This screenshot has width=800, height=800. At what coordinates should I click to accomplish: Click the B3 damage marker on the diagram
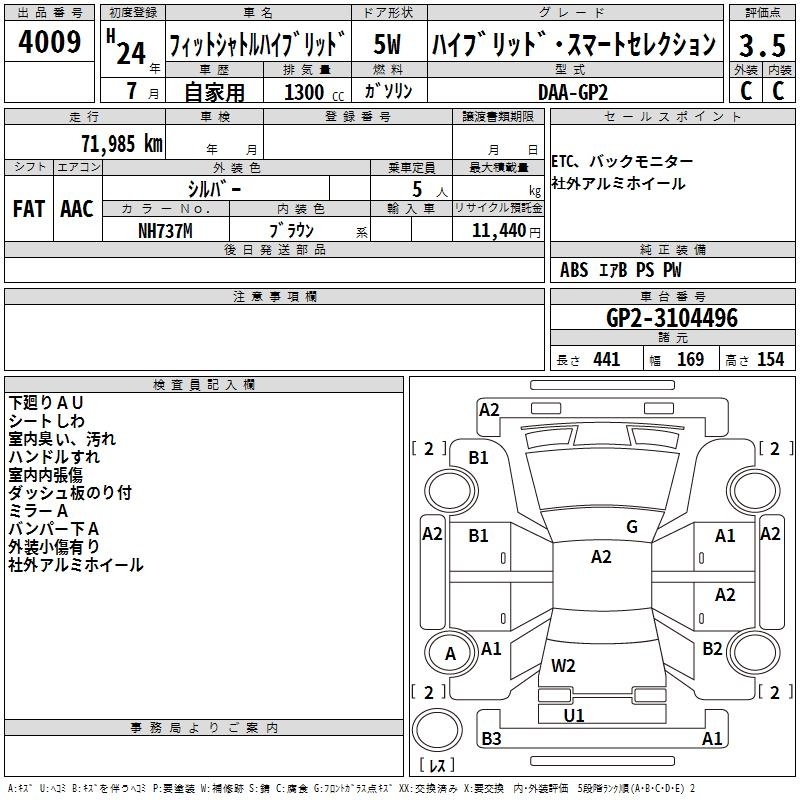tap(491, 739)
